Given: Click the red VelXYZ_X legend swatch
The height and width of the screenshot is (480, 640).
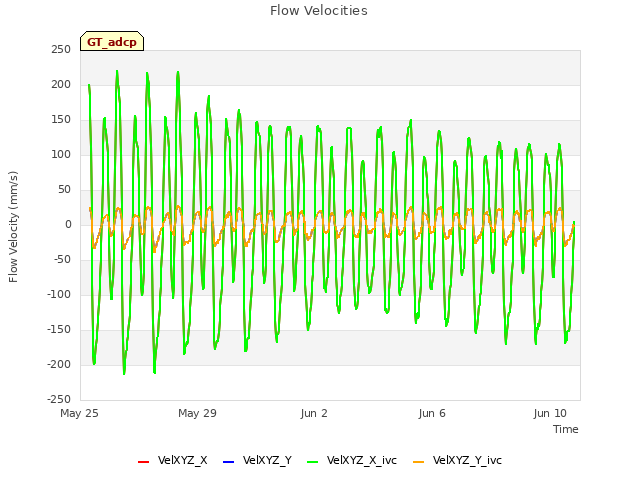Looking at the screenshot, I should click(143, 462).
